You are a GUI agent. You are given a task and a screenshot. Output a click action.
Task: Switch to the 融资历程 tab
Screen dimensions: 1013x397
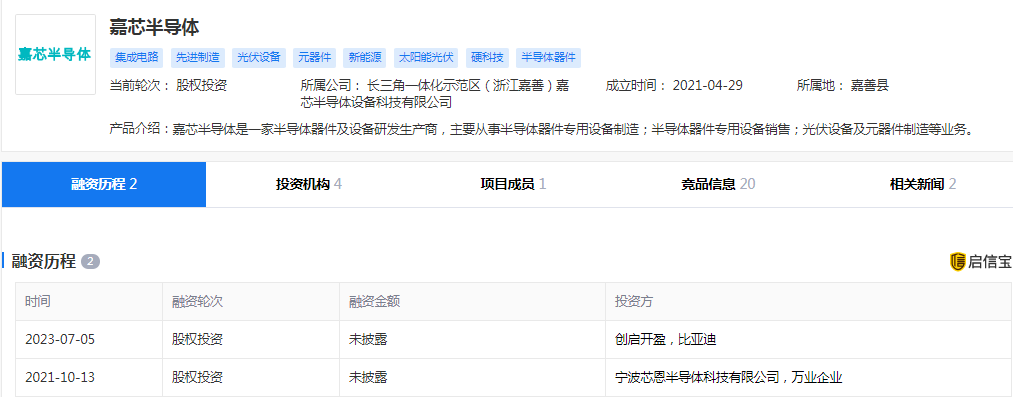tap(104, 185)
